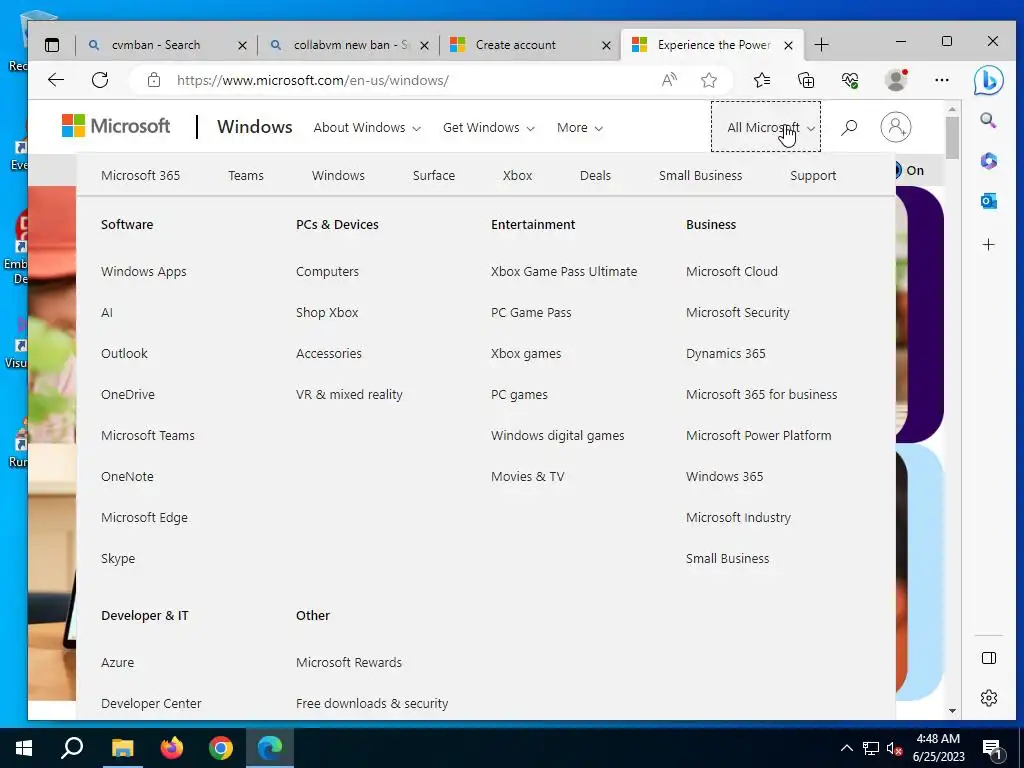This screenshot has width=1024, height=768.
Task: Open VR & mixed reality link
Action: (349, 394)
